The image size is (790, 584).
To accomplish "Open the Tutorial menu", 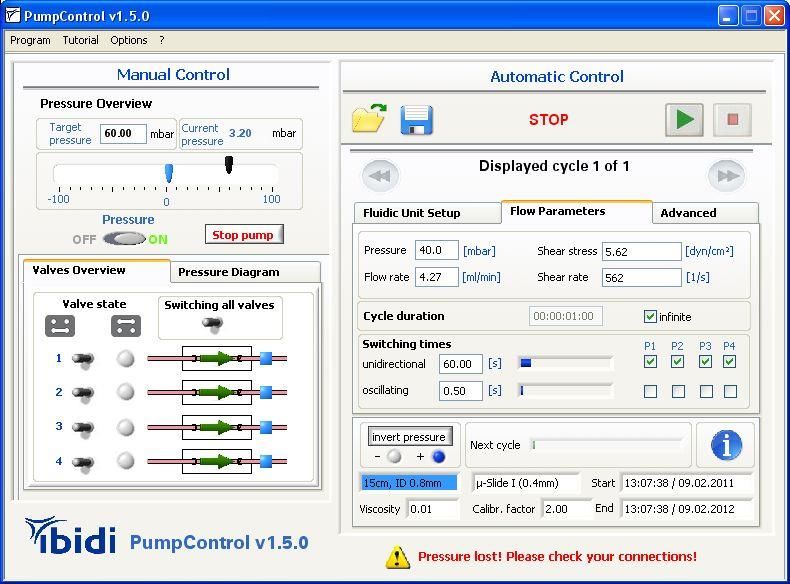I will (81, 40).
